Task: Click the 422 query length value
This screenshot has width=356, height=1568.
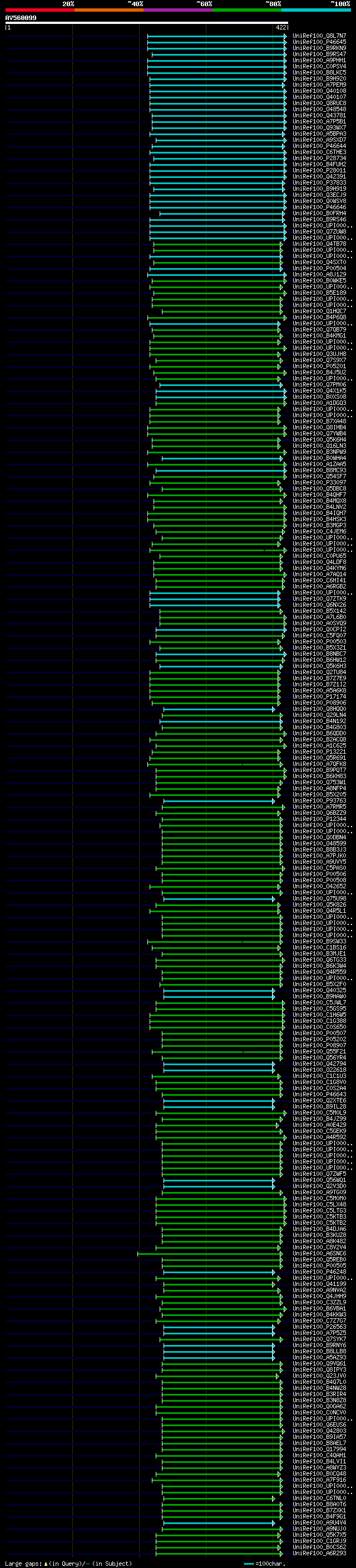Action: 281,27
